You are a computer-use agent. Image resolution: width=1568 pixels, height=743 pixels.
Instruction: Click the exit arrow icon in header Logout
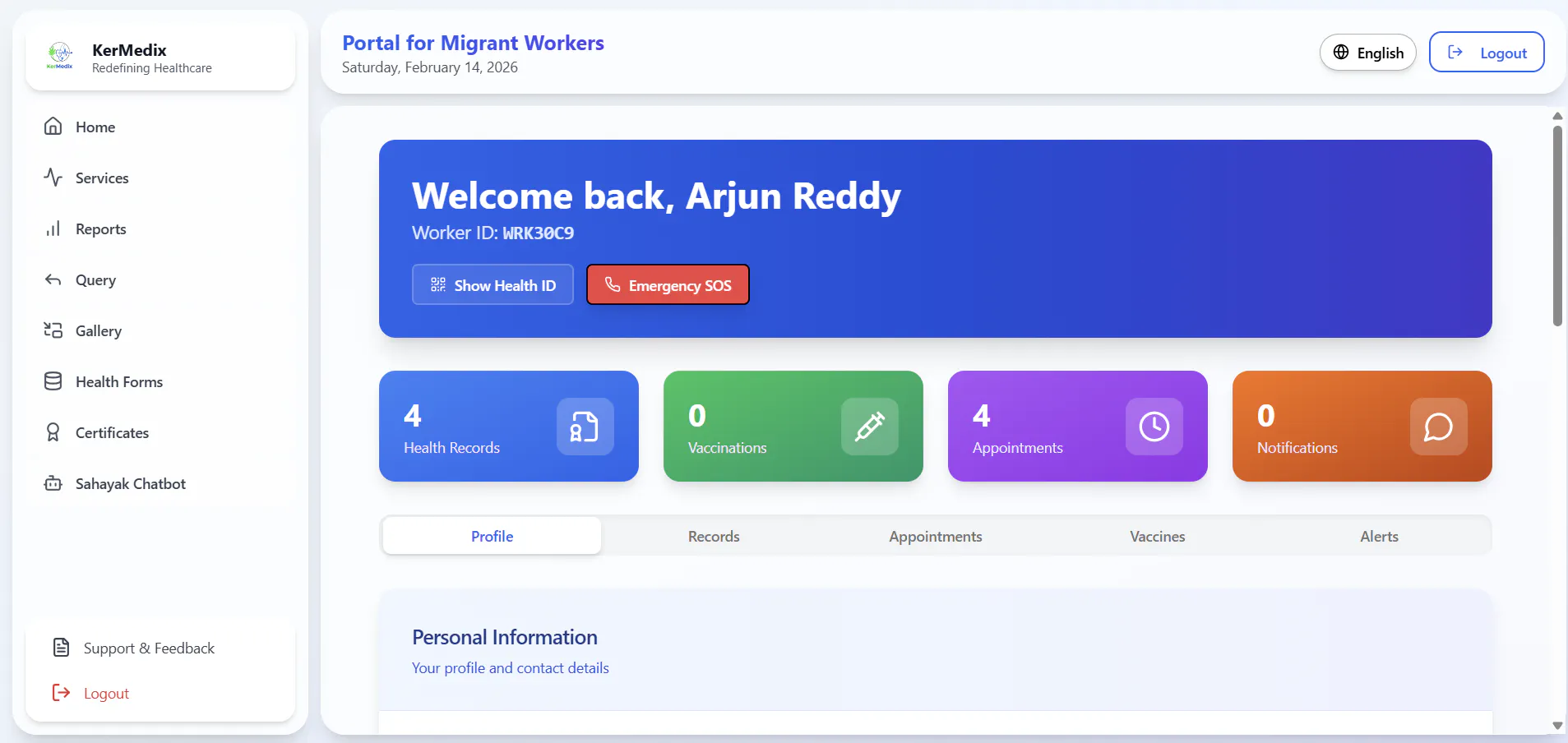click(1455, 52)
